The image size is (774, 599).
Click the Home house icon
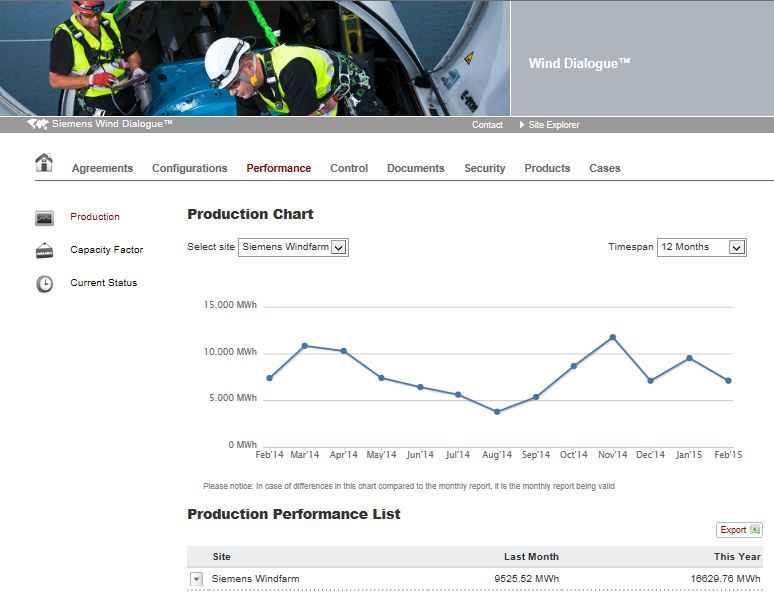click(44, 162)
